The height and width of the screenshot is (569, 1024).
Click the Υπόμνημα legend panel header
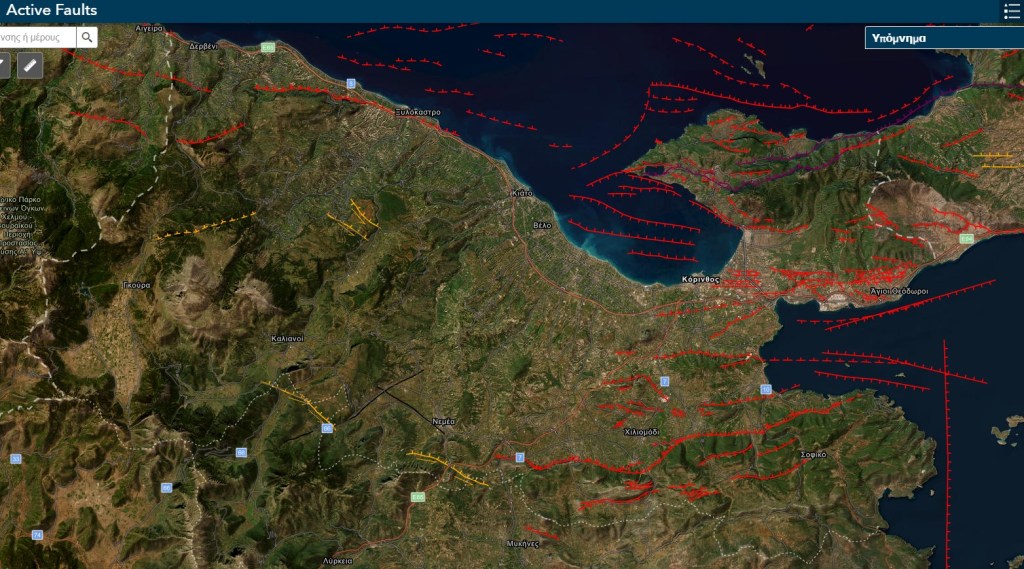(x=943, y=38)
